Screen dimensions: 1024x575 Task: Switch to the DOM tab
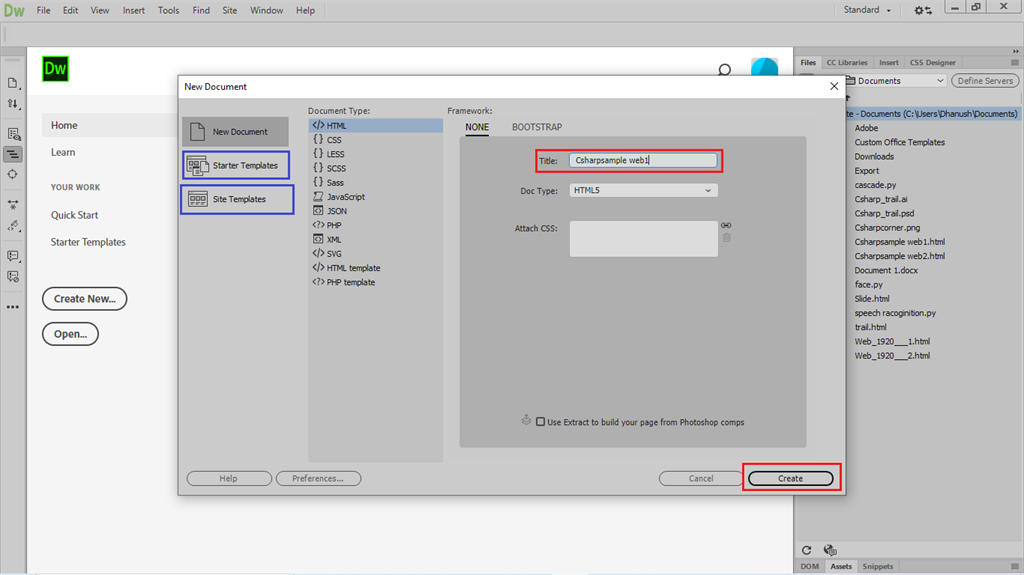tap(810, 567)
